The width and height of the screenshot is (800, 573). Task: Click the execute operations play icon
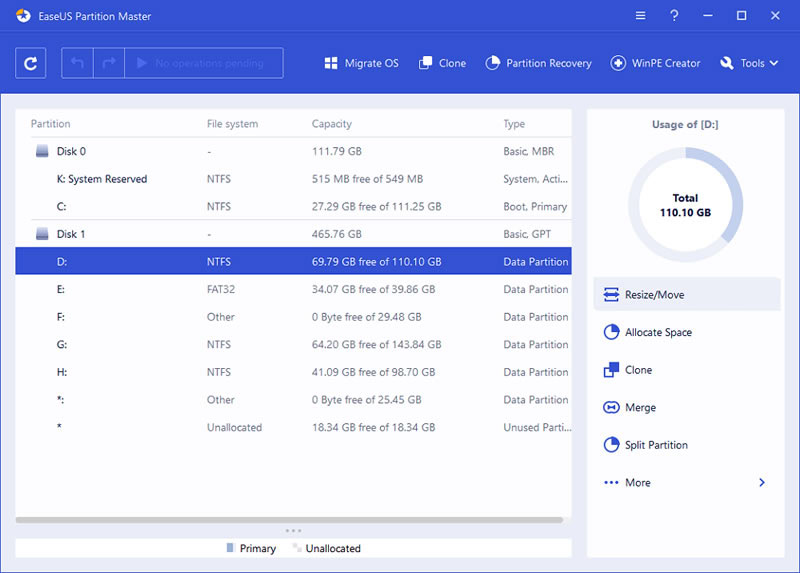pyautogui.click(x=142, y=63)
